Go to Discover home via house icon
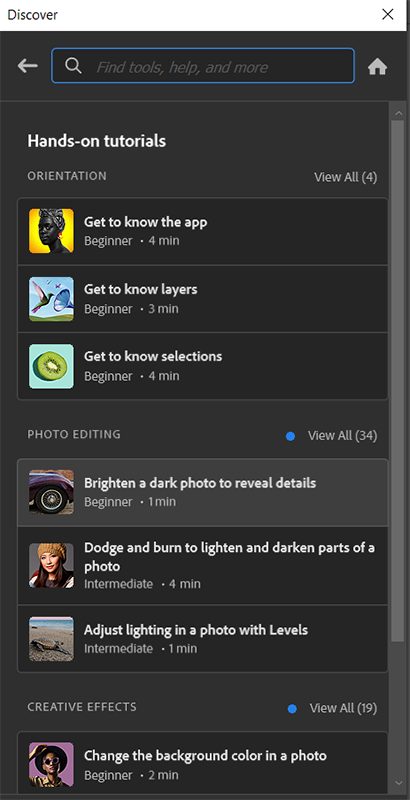 377,66
